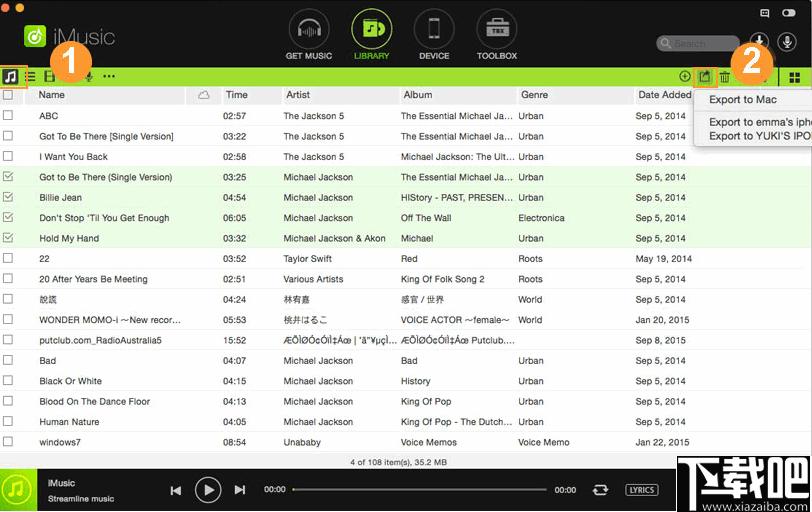Screen dimensions: 812x512
Task: Select the song Blood On The Dance Floor
Action: click(94, 402)
